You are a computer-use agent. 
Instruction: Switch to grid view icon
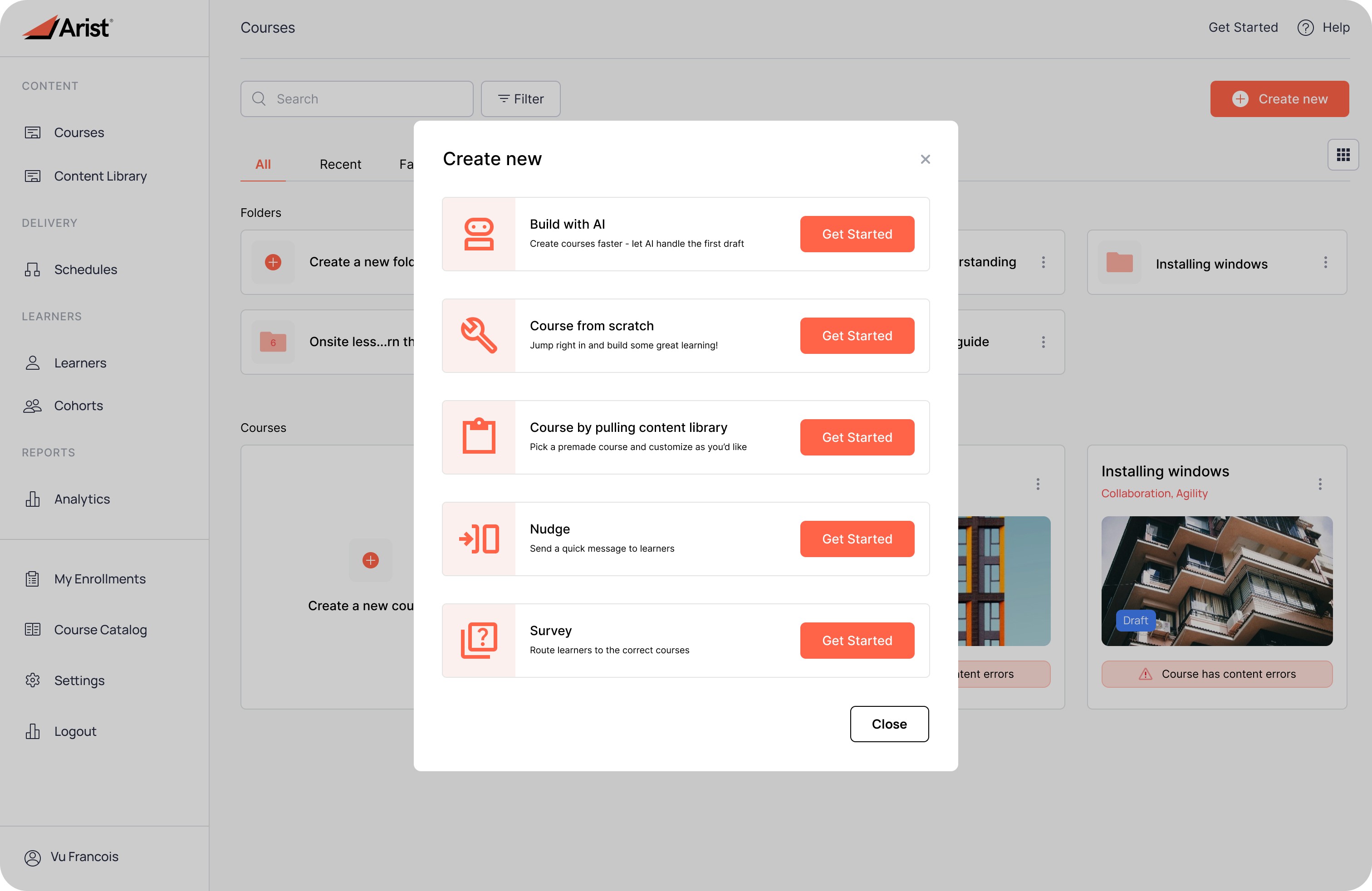[1343, 154]
